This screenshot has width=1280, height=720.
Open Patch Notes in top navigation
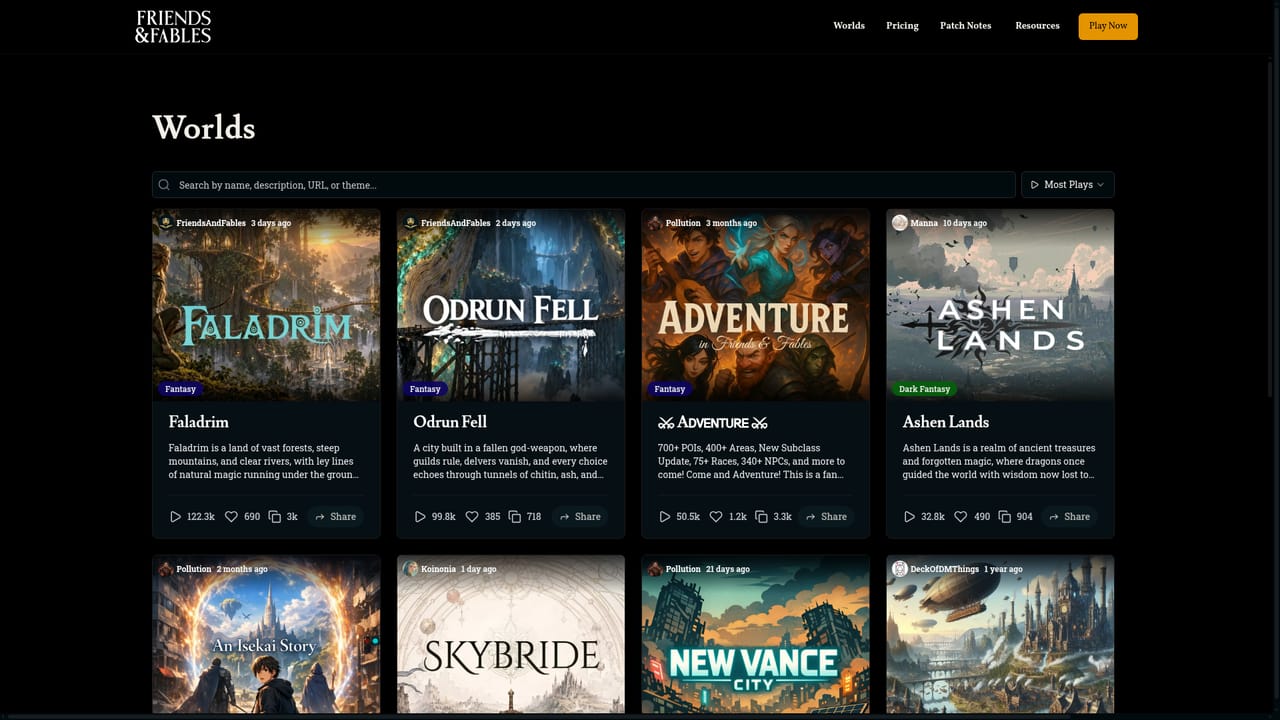click(966, 26)
